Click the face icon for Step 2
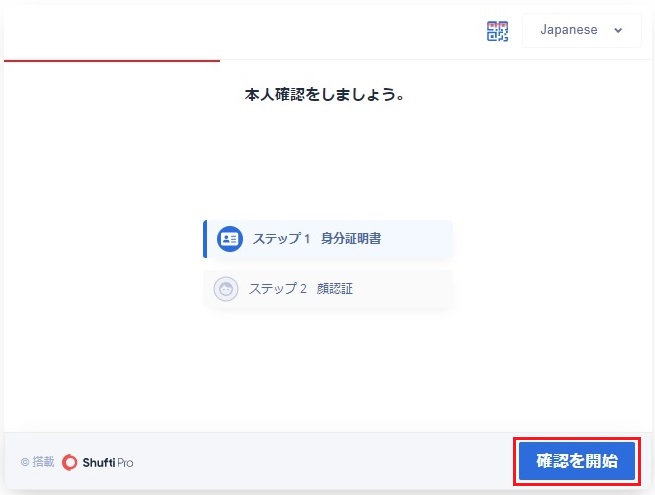Image resolution: width=655 pixels, height=495 pixels. [227, 289]
